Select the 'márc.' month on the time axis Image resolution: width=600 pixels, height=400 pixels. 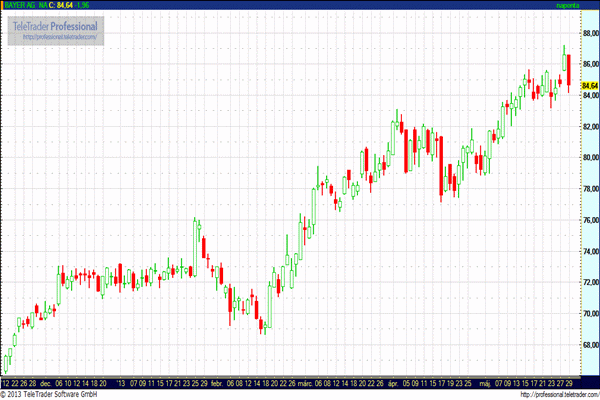point(304,382)
